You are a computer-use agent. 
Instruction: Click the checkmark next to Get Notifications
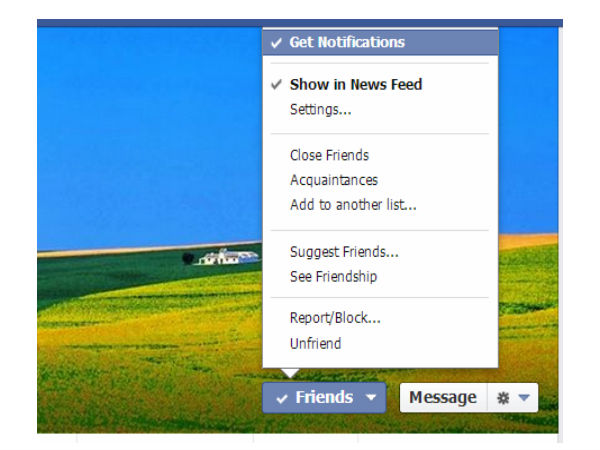[x=276, y=42]
